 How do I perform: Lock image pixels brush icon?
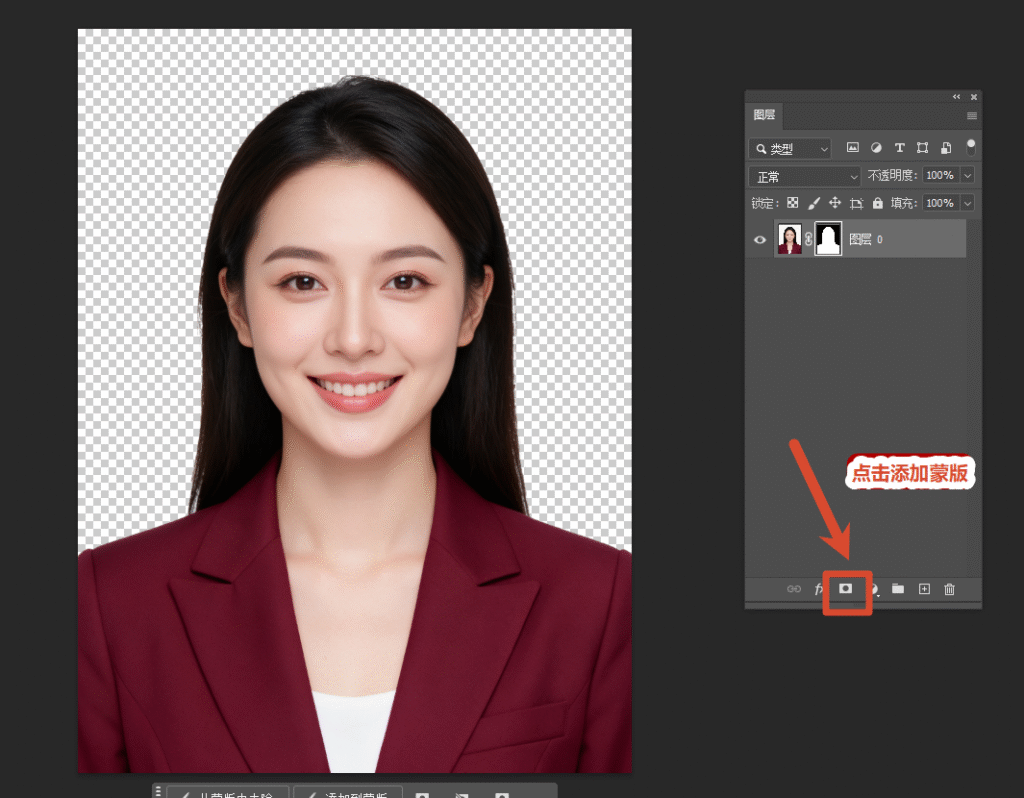814,203
